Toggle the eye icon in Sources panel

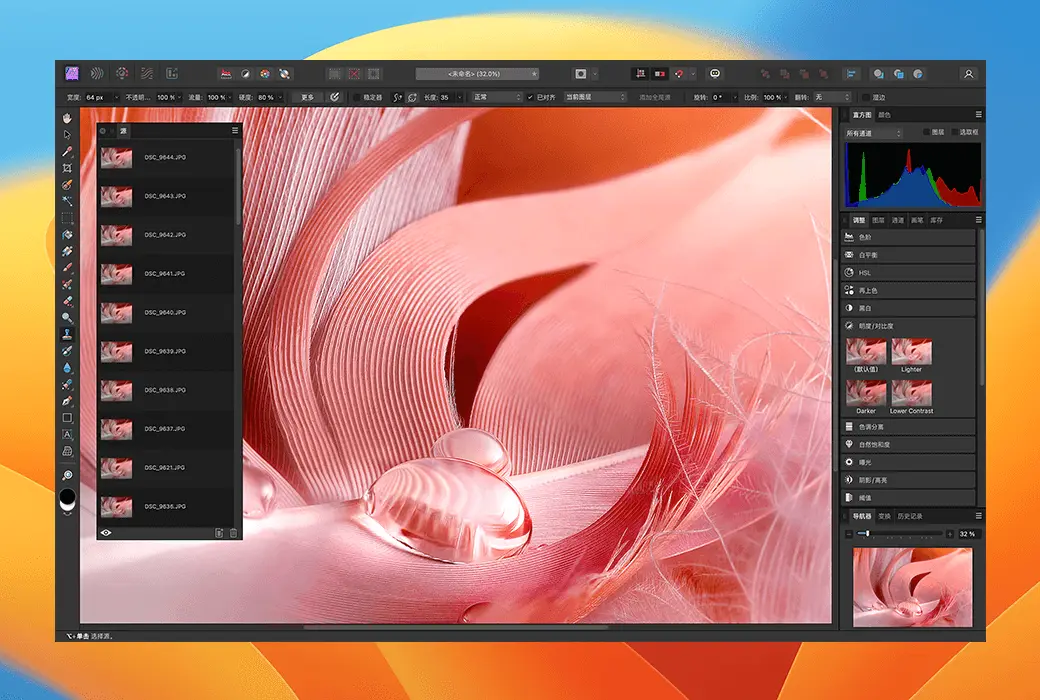tap(106, 533)
